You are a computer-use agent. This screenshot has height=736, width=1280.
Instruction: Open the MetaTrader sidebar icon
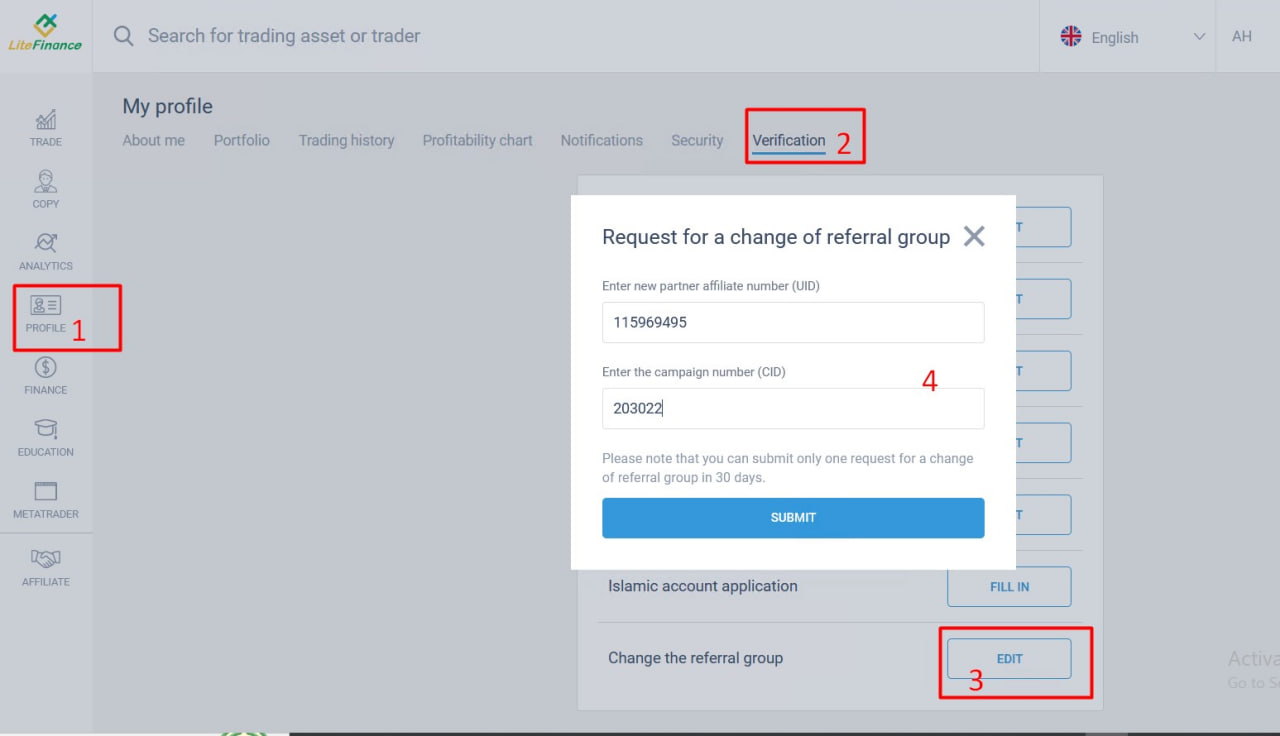click(46, 492)
